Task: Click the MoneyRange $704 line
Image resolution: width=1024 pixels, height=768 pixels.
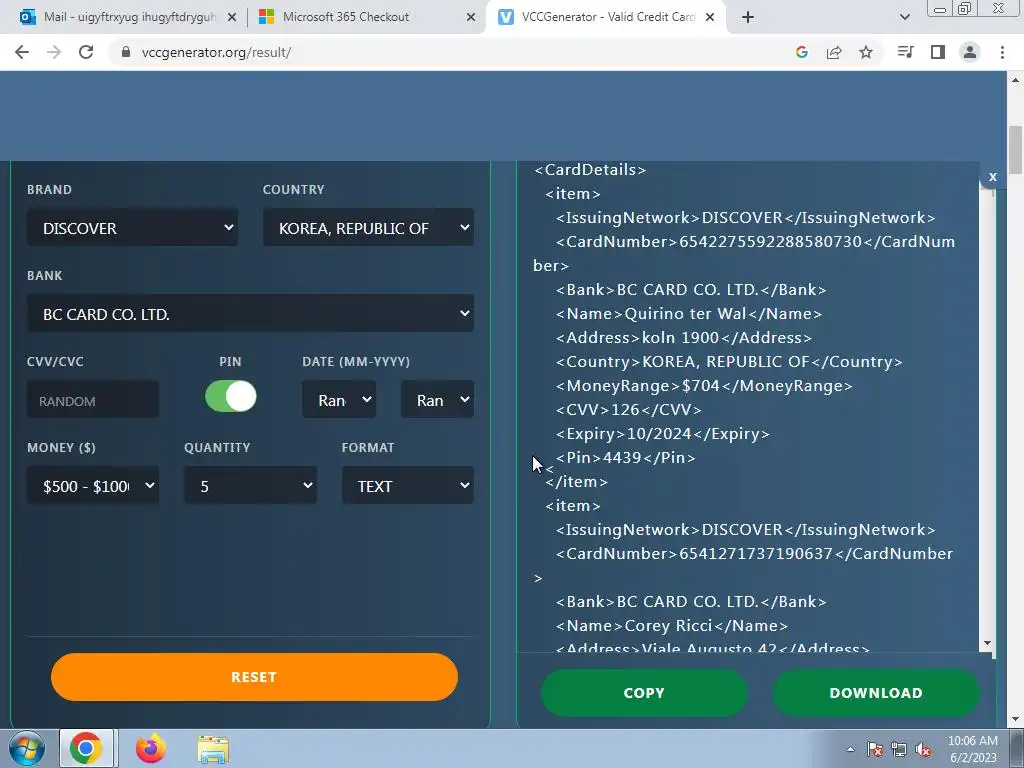Action: [704, 386]
